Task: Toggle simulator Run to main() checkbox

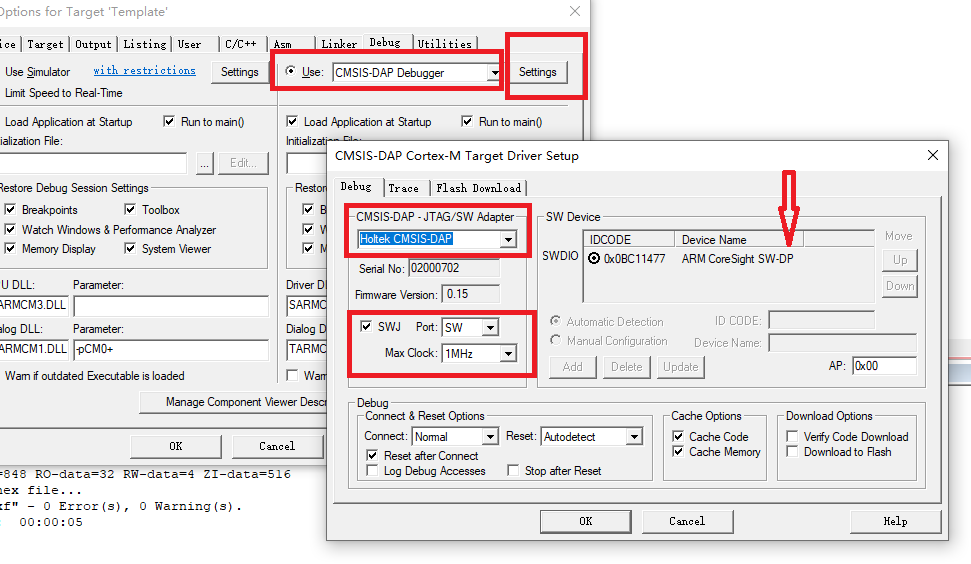Action: (x=169, y=121)
